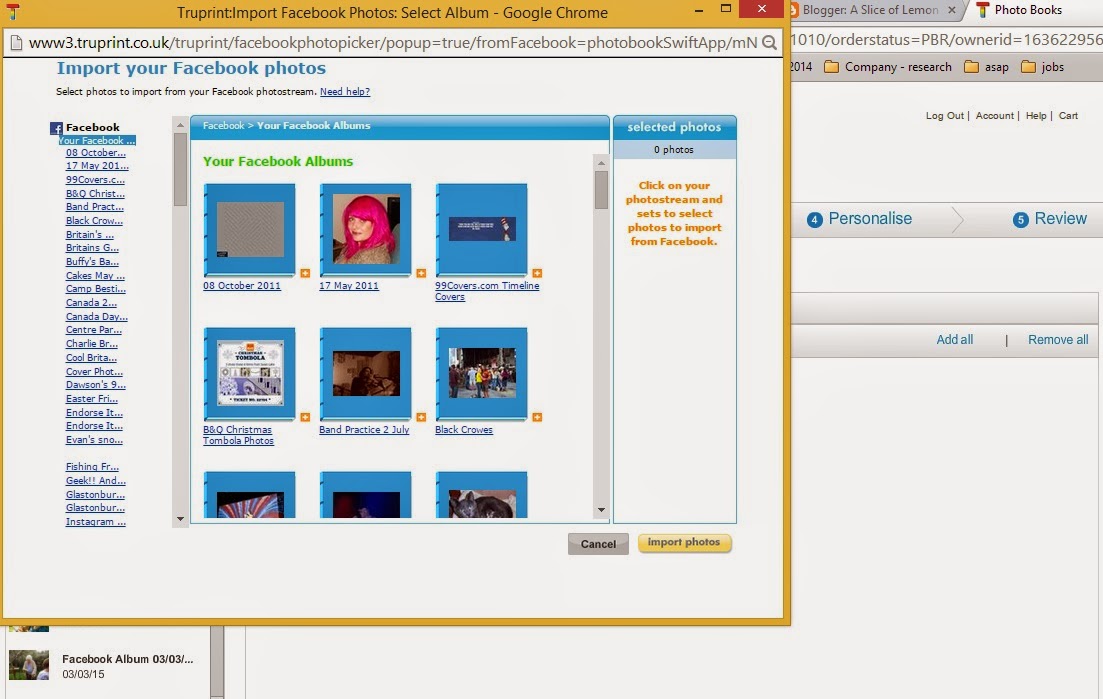Screen dimensions: 1103x699
Task: Click the 0 photos selected counter
Action: (x=674, y=150)
